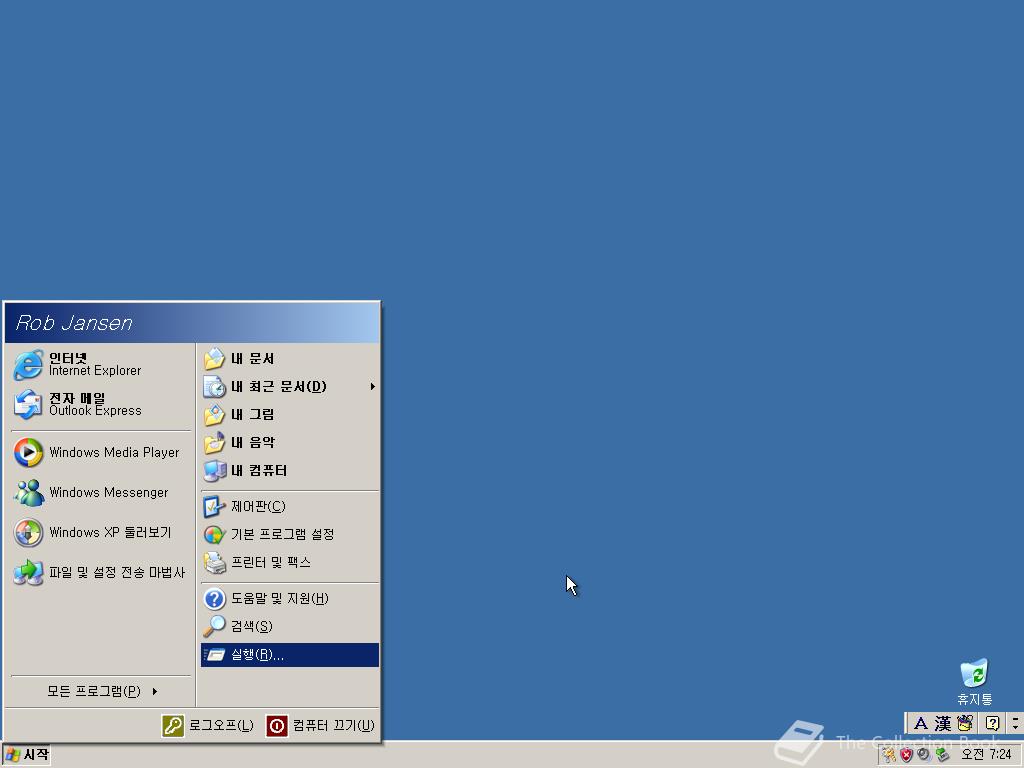Open 내 컴퓨터
This screenshot has width=1024, height=768.
pyautogui.click(x=290, y=471)
